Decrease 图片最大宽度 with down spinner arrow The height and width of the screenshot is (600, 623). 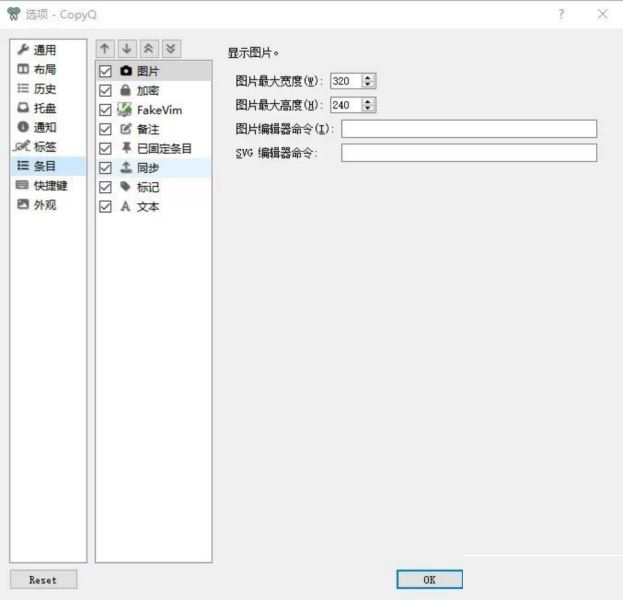pyautogui.click(x=368, y=84)
